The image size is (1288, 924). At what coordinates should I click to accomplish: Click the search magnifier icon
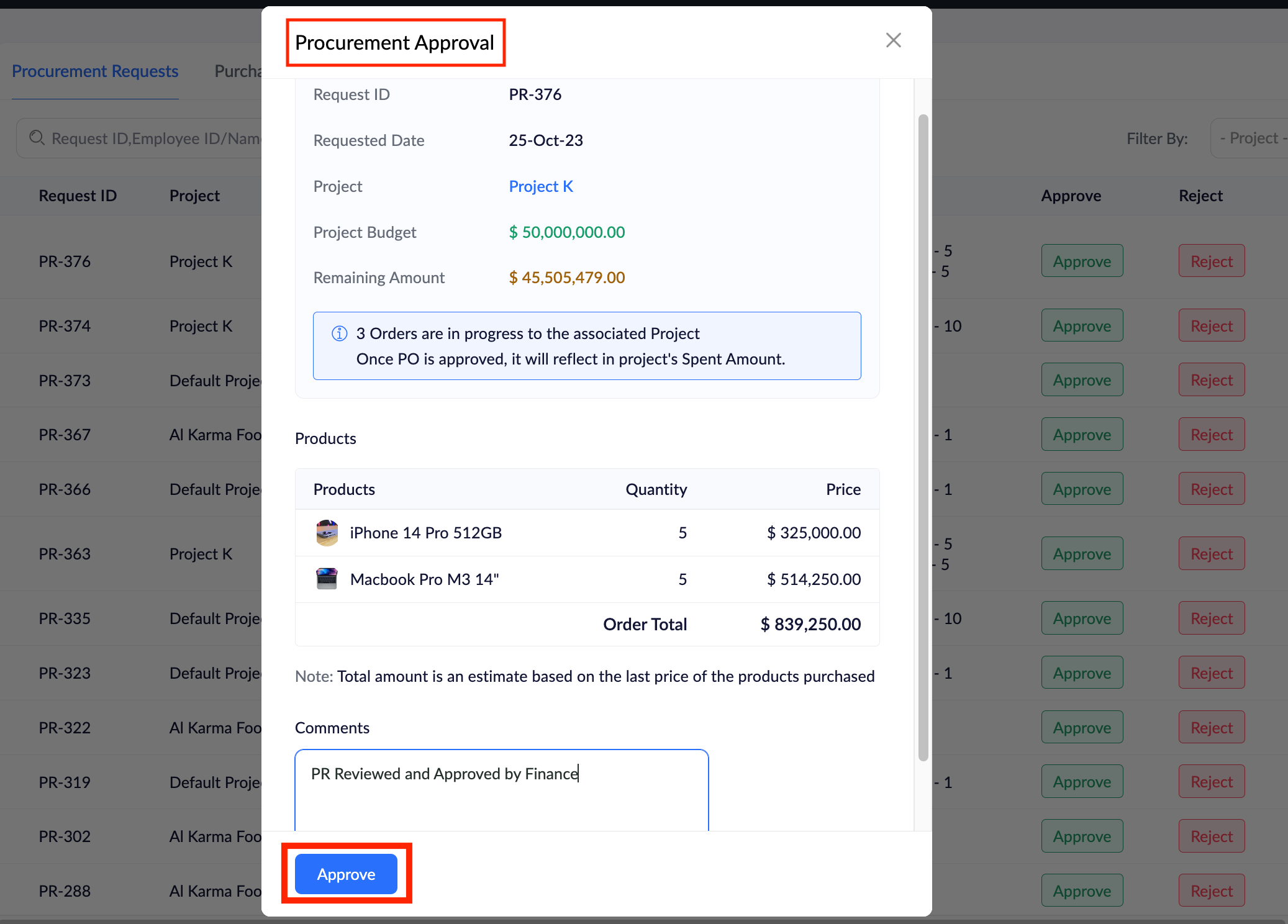point(37,138)
